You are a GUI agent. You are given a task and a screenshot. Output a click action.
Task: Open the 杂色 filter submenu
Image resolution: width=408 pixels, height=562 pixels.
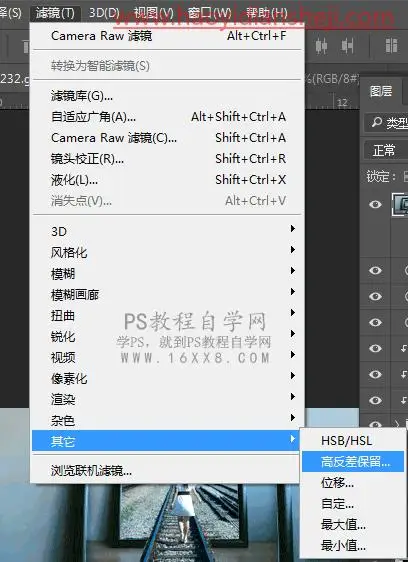[167, 420]
